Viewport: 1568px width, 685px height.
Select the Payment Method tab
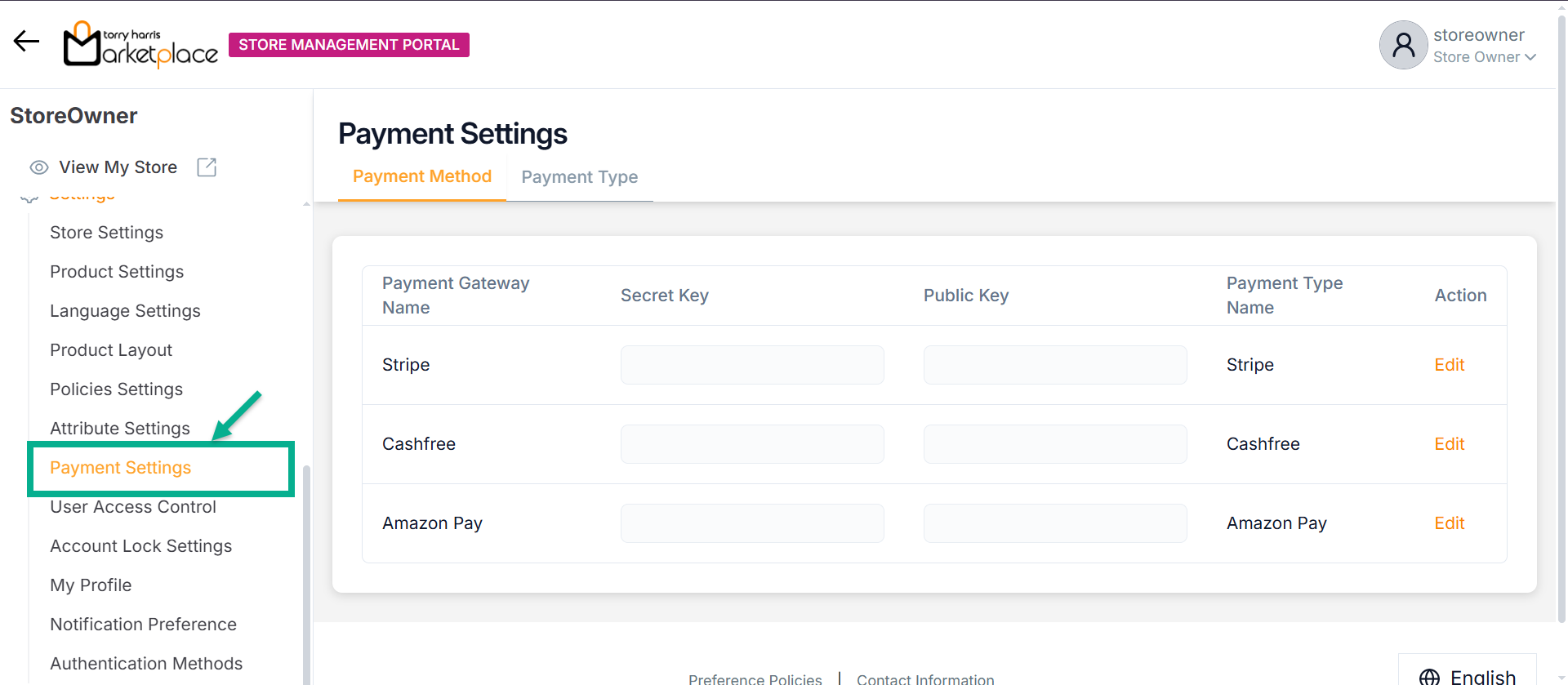pyautogui.click(x=421, y=176)
